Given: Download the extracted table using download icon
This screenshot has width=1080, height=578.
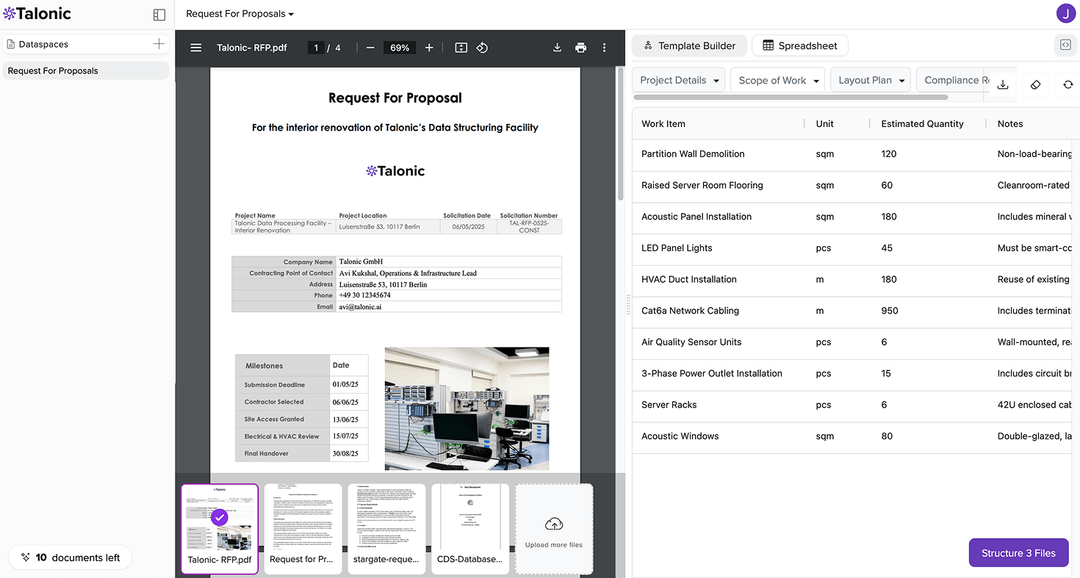Looking at the screenshot, I should point(1003,85).
